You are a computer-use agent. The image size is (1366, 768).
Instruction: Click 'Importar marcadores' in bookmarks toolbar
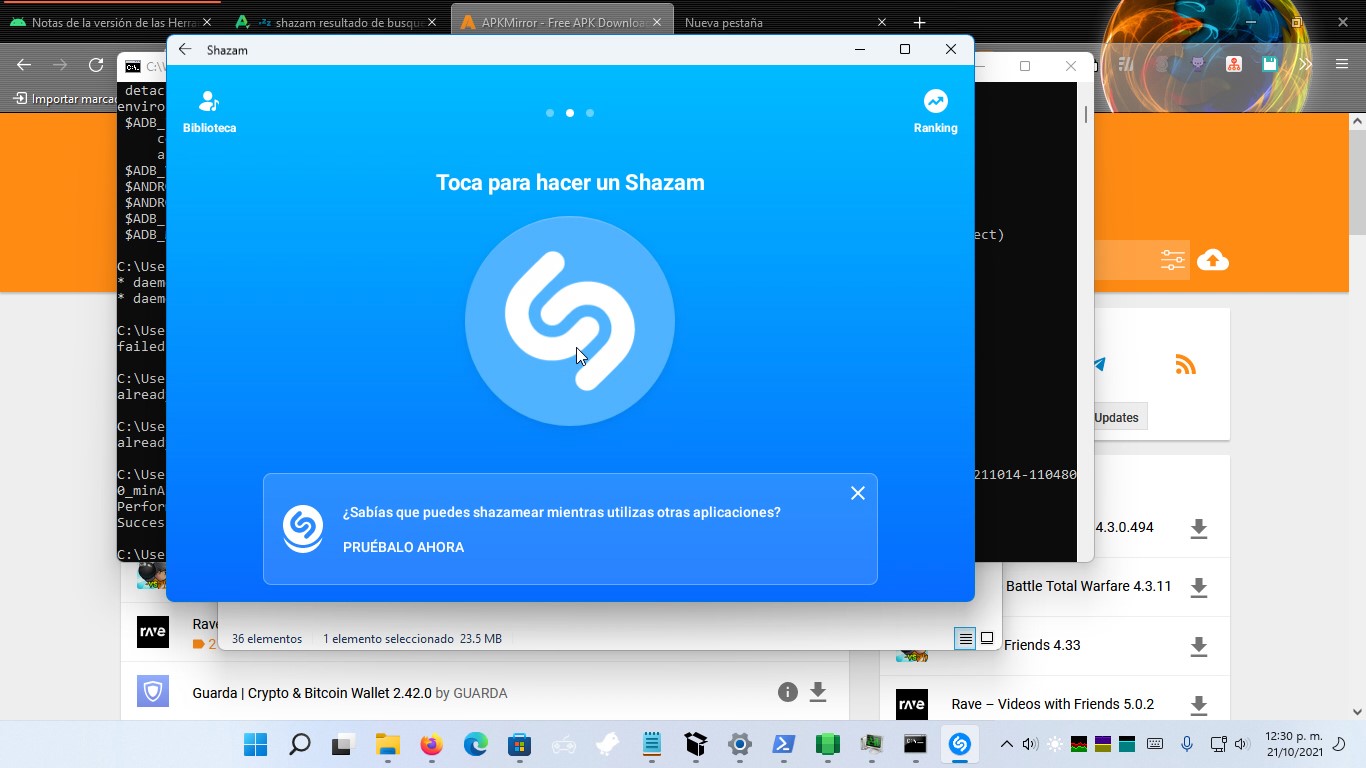tap(65, 99)
